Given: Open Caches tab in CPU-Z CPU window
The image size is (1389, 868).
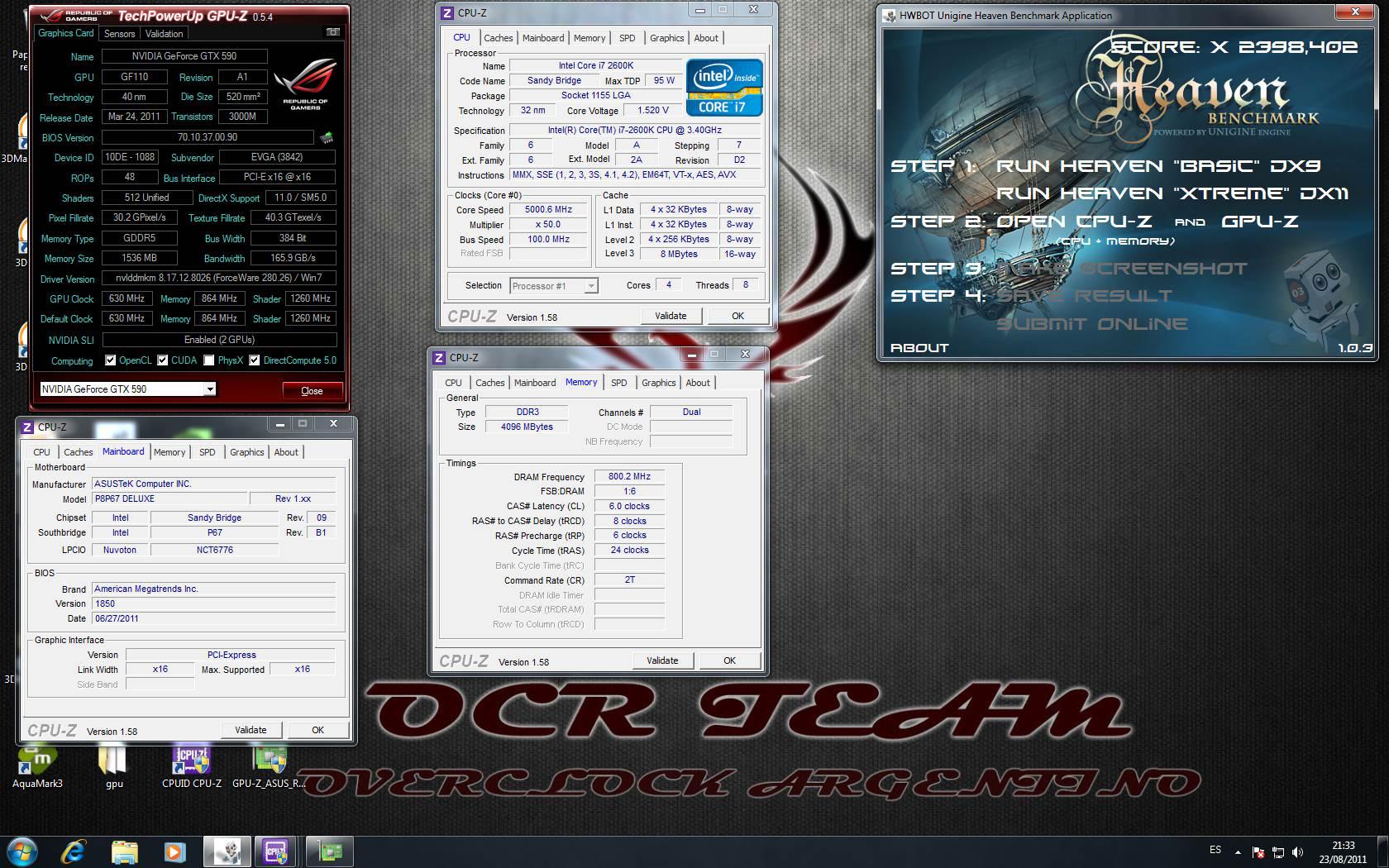Looking at the screenshot, I should pyautogui.click(x=498, y=38).
